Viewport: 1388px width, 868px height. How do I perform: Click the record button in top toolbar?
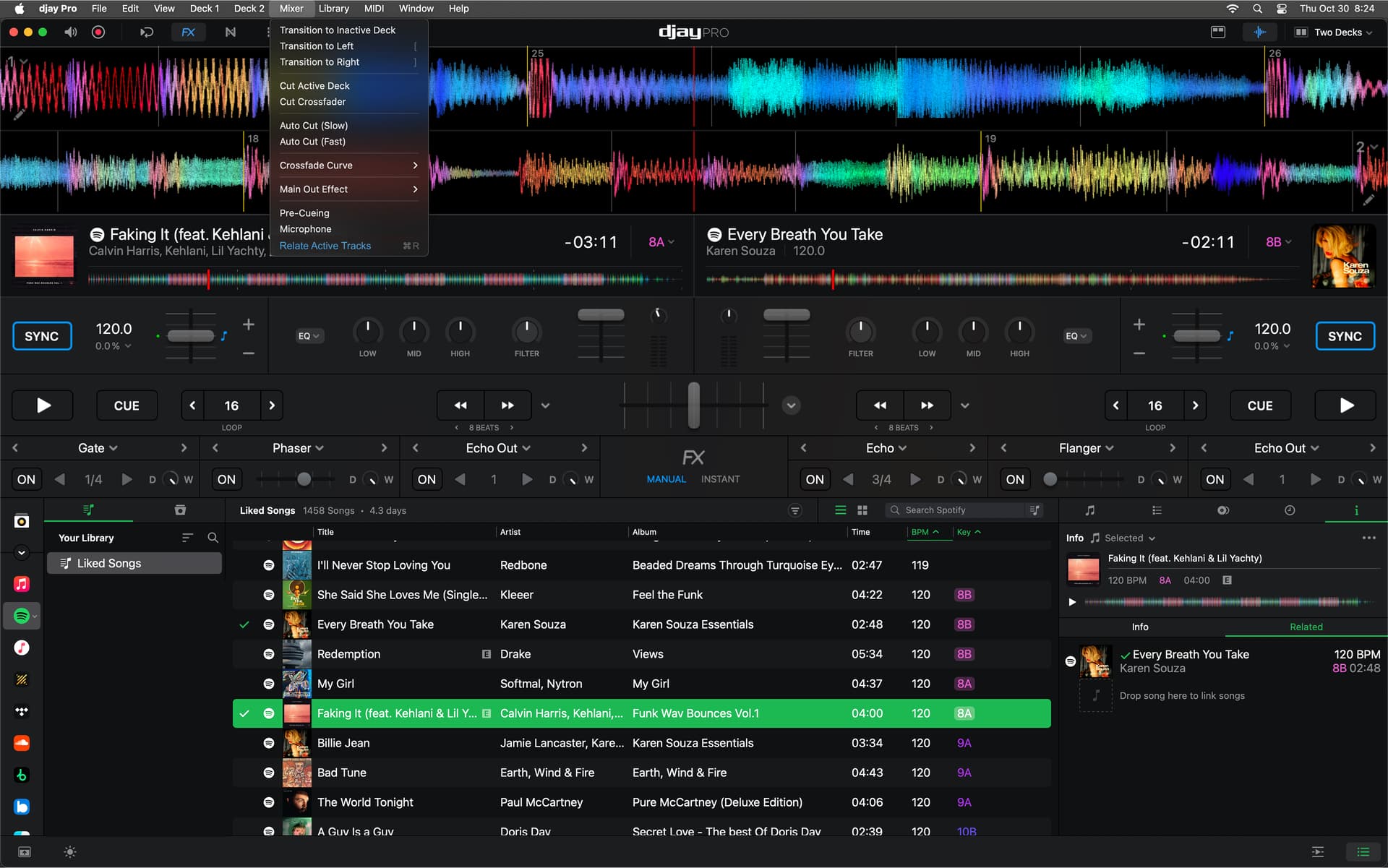coord(98,32)
